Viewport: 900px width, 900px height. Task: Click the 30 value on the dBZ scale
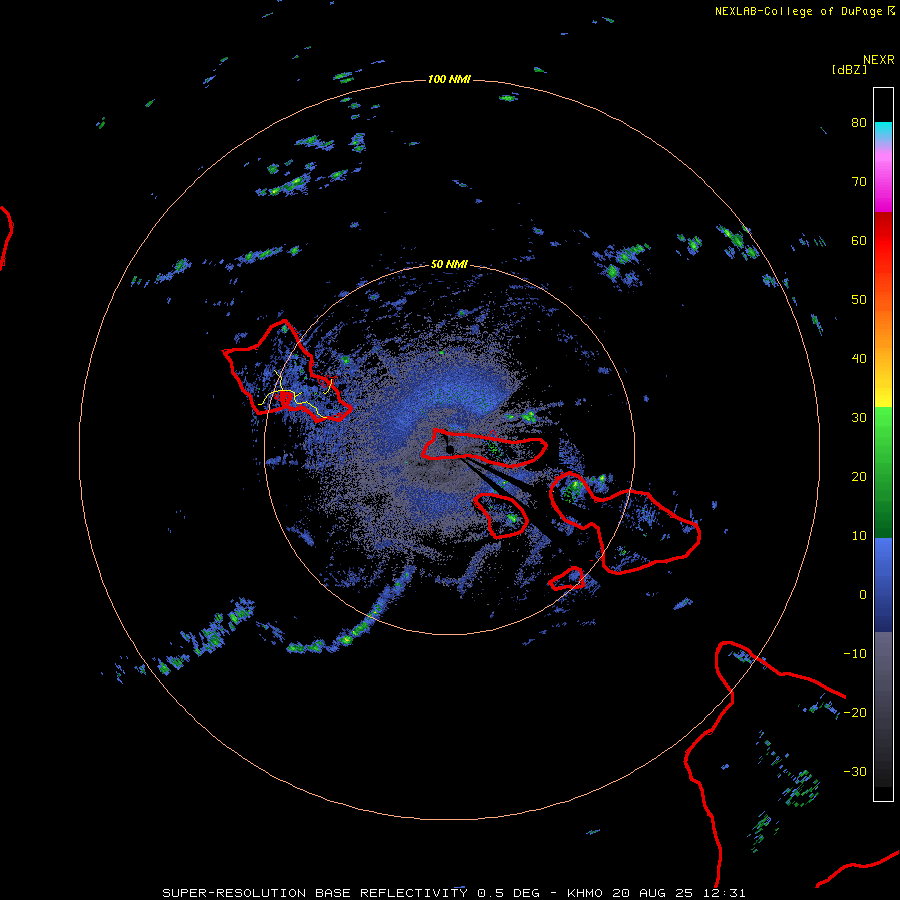pyautogui.click(x=859, y=418)
